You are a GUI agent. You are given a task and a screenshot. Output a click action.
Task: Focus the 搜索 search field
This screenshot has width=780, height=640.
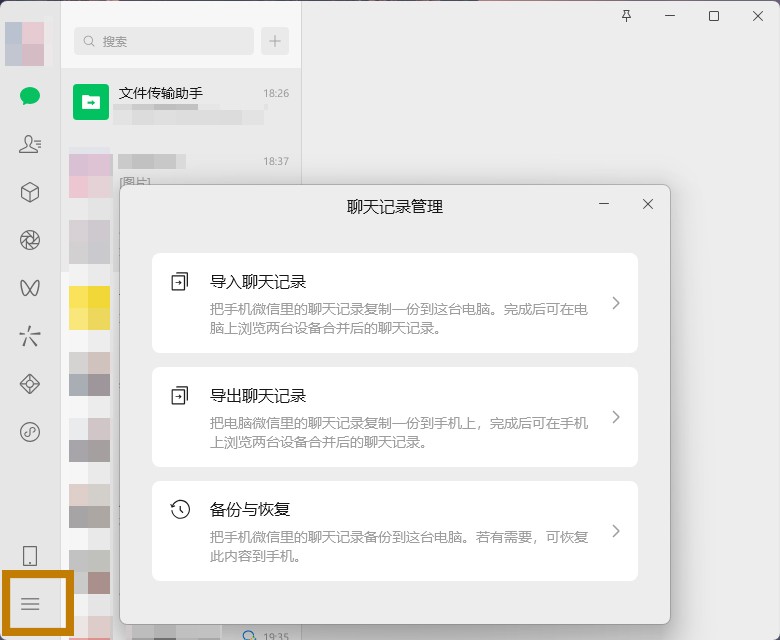pos(164,41)
